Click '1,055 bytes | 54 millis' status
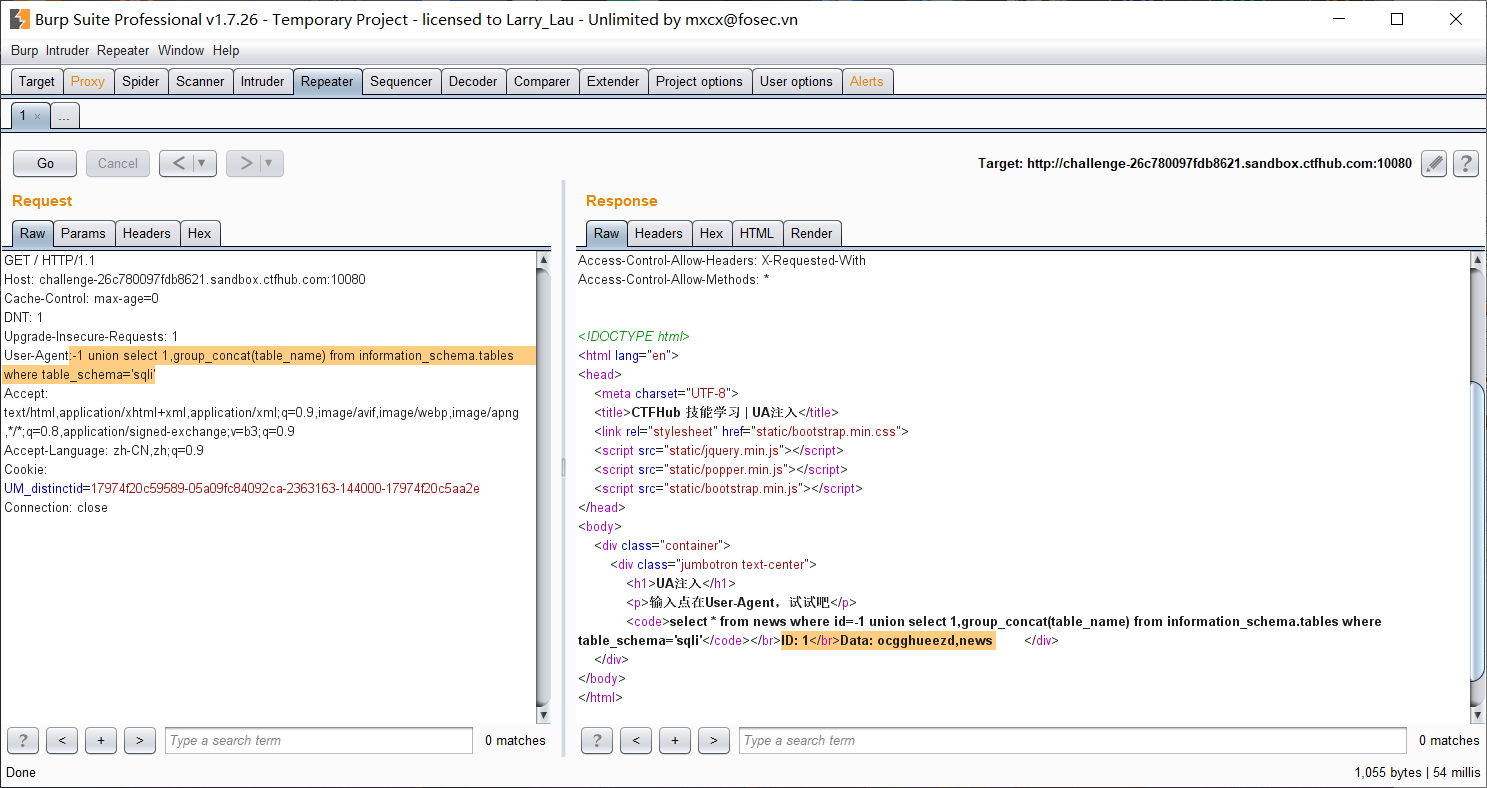The image size is (1487, 788). click(1417, 772)
